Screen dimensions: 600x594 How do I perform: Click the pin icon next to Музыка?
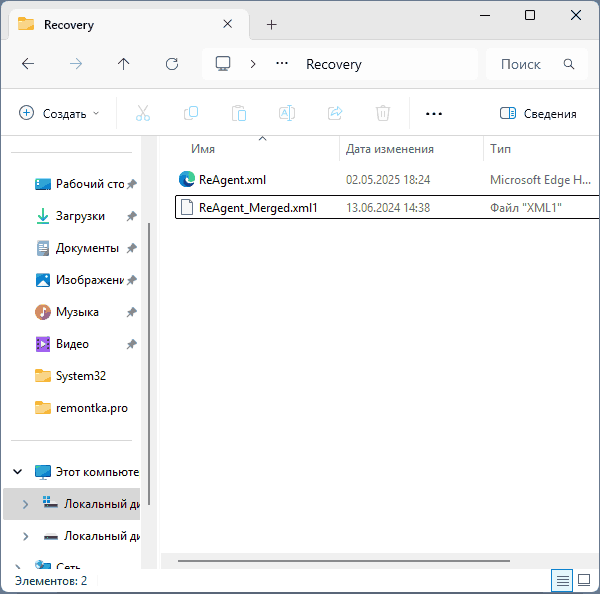[x=132, y=312]
